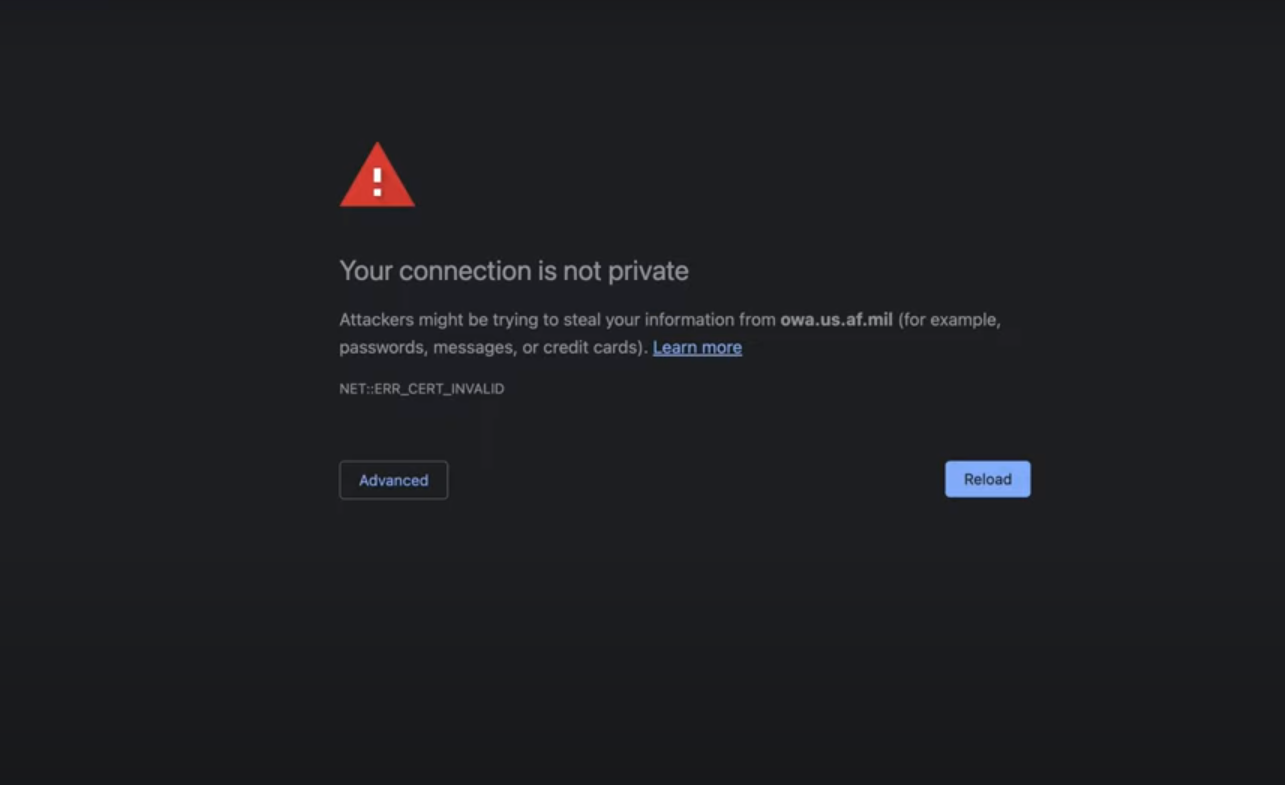Open the Learn more link

(697, 347)
